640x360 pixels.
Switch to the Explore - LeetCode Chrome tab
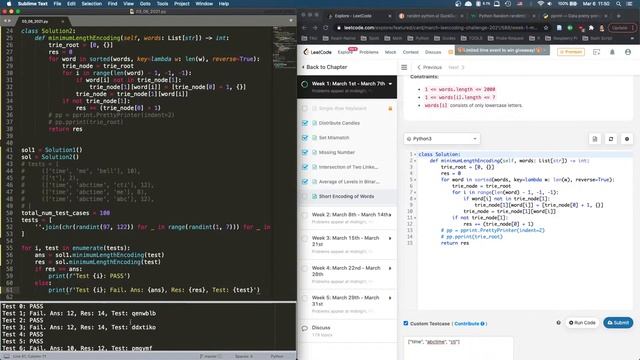(359, 16)
